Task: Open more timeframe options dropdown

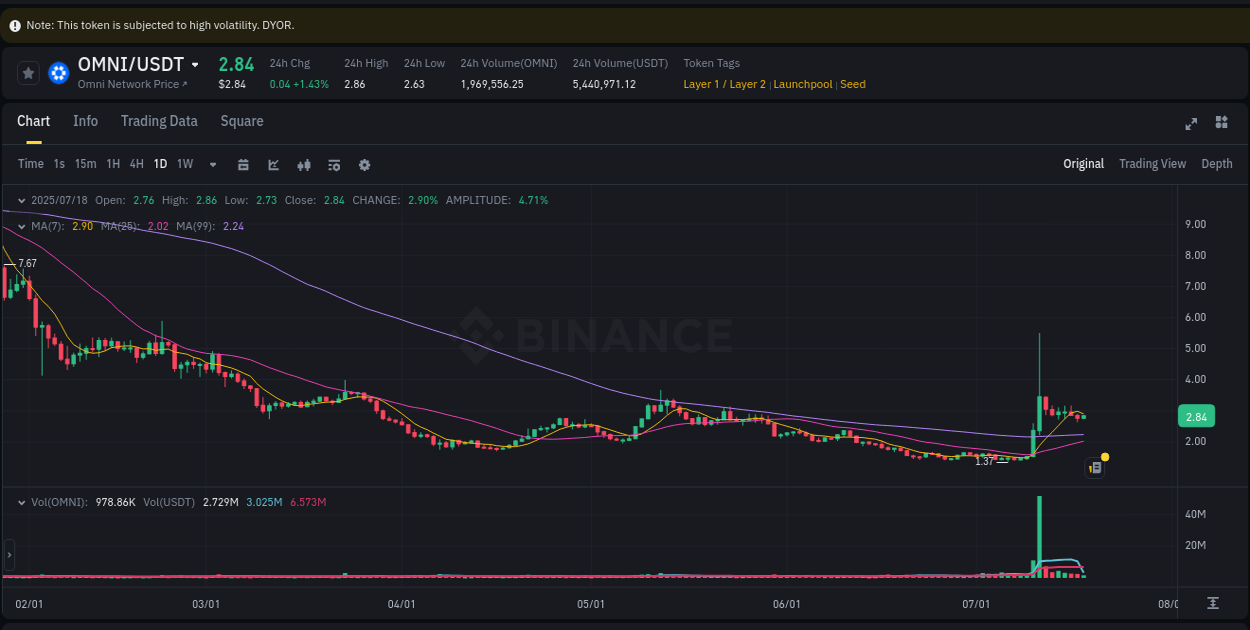Action: pyautogui.click(x=212, y=164)
